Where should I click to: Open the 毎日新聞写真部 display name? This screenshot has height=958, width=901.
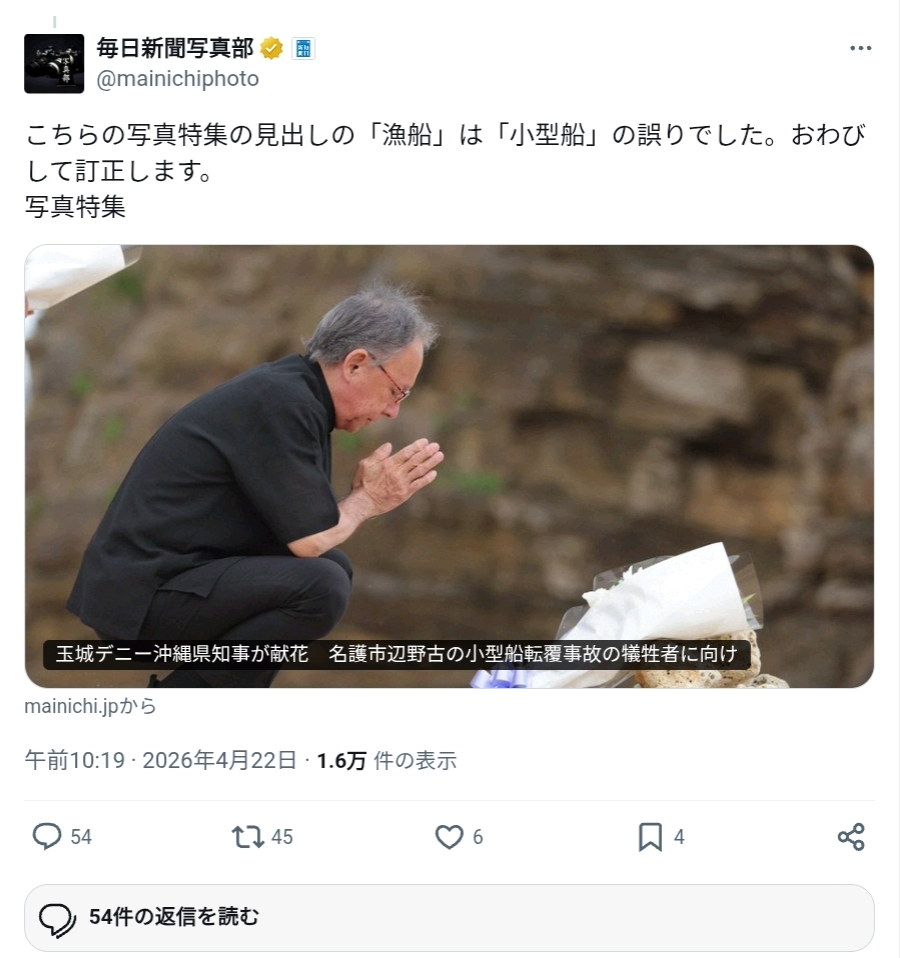175,48
